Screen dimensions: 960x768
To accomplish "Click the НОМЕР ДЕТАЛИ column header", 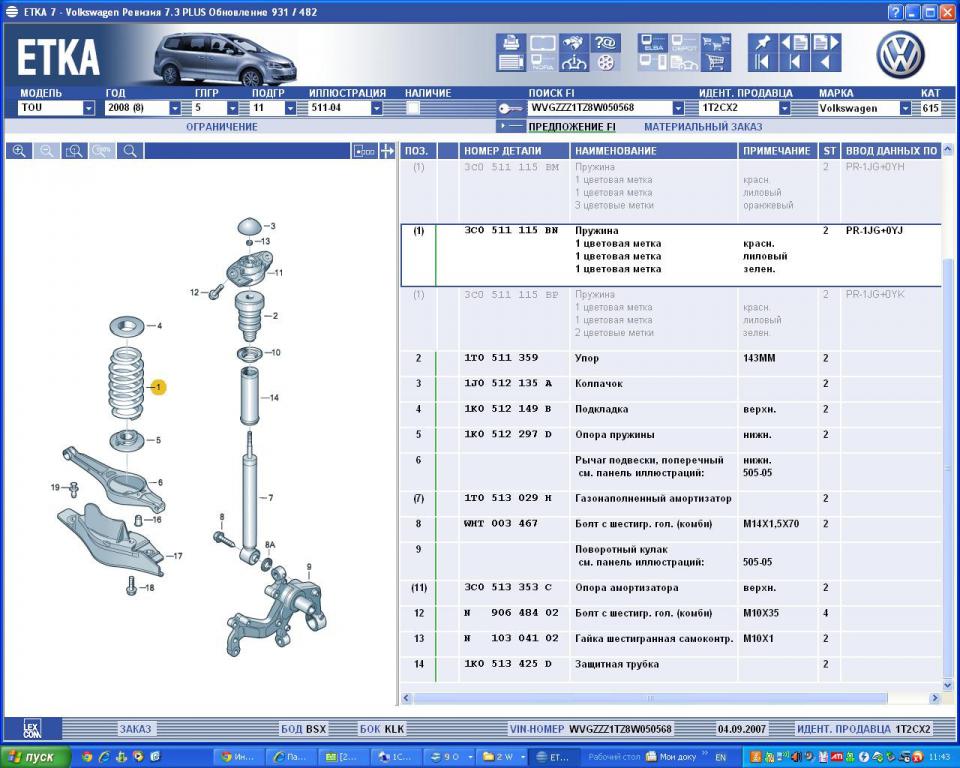I will 514,151.
